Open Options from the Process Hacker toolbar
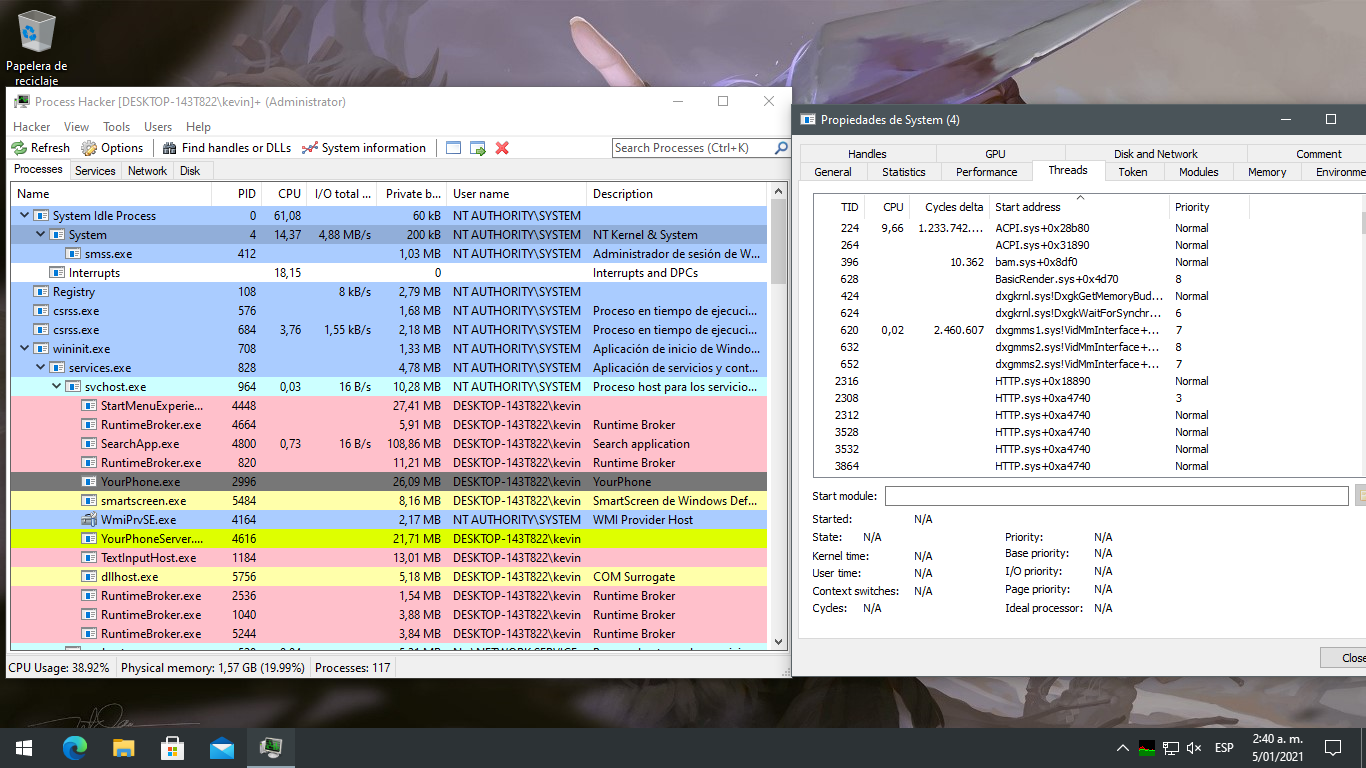 (112, 148)
